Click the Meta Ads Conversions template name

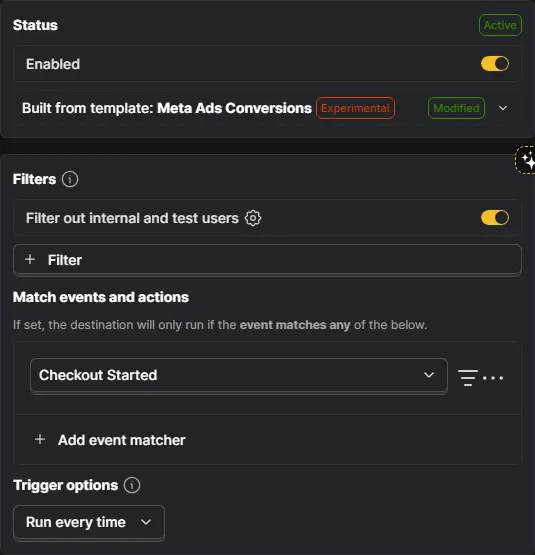pyautogui.click(x=234, y=108)
